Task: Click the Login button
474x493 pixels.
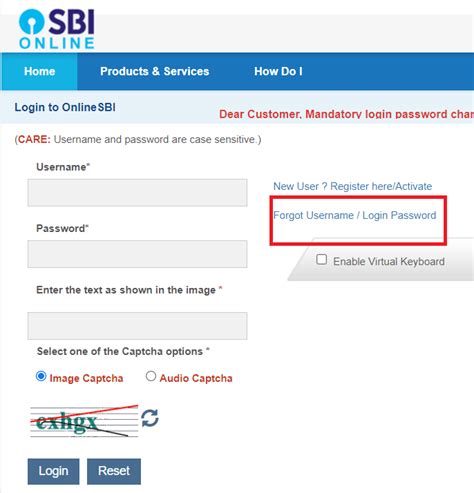Action: pos(53,471)
